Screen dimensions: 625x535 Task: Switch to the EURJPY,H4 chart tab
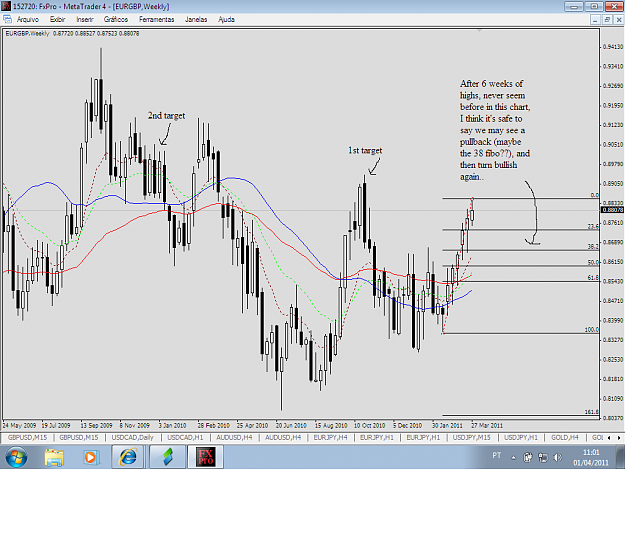pyautogui.click(x=330, y=438)
